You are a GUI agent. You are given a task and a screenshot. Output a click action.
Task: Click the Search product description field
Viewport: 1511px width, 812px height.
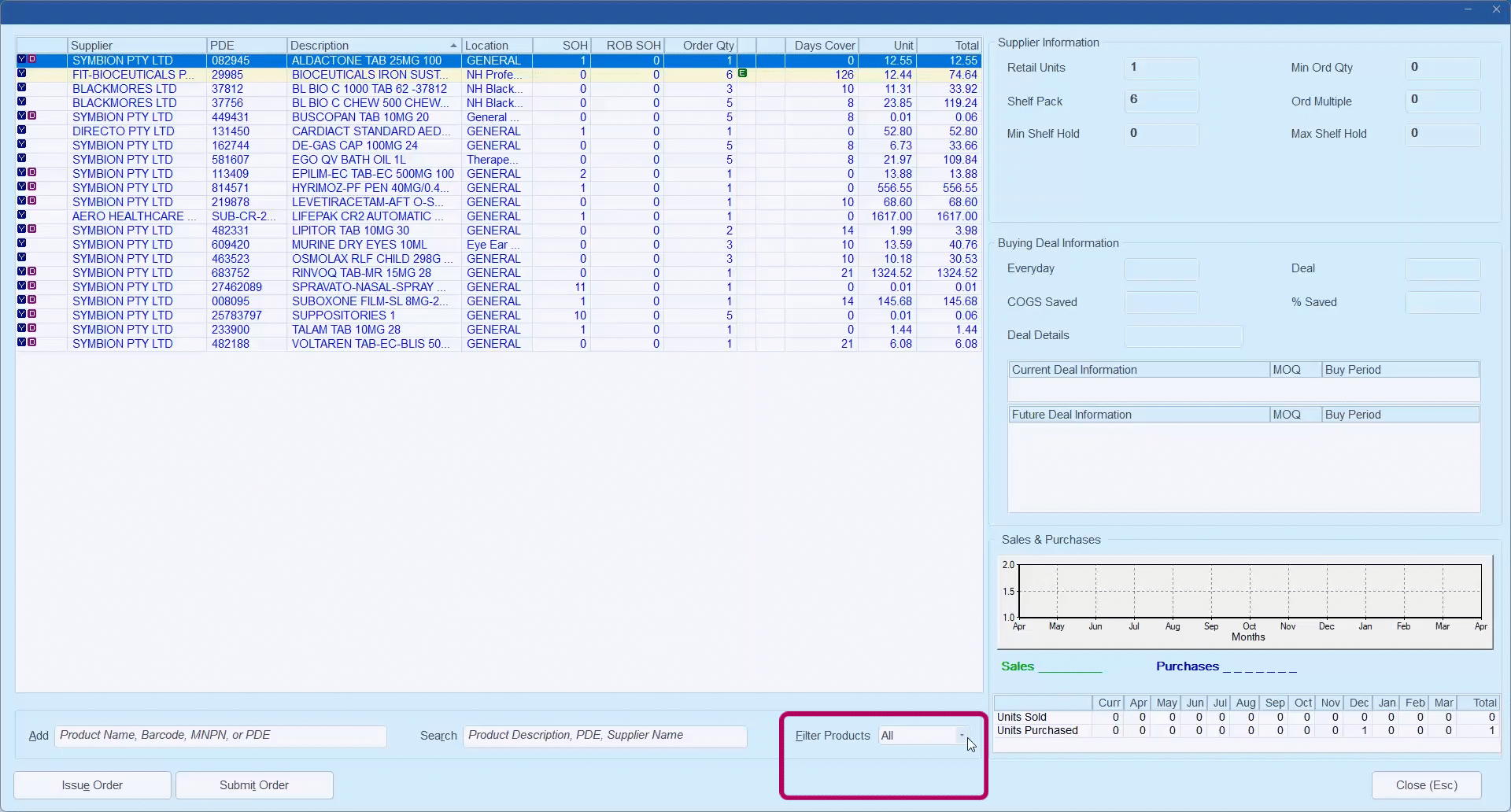tap(604, 736)
